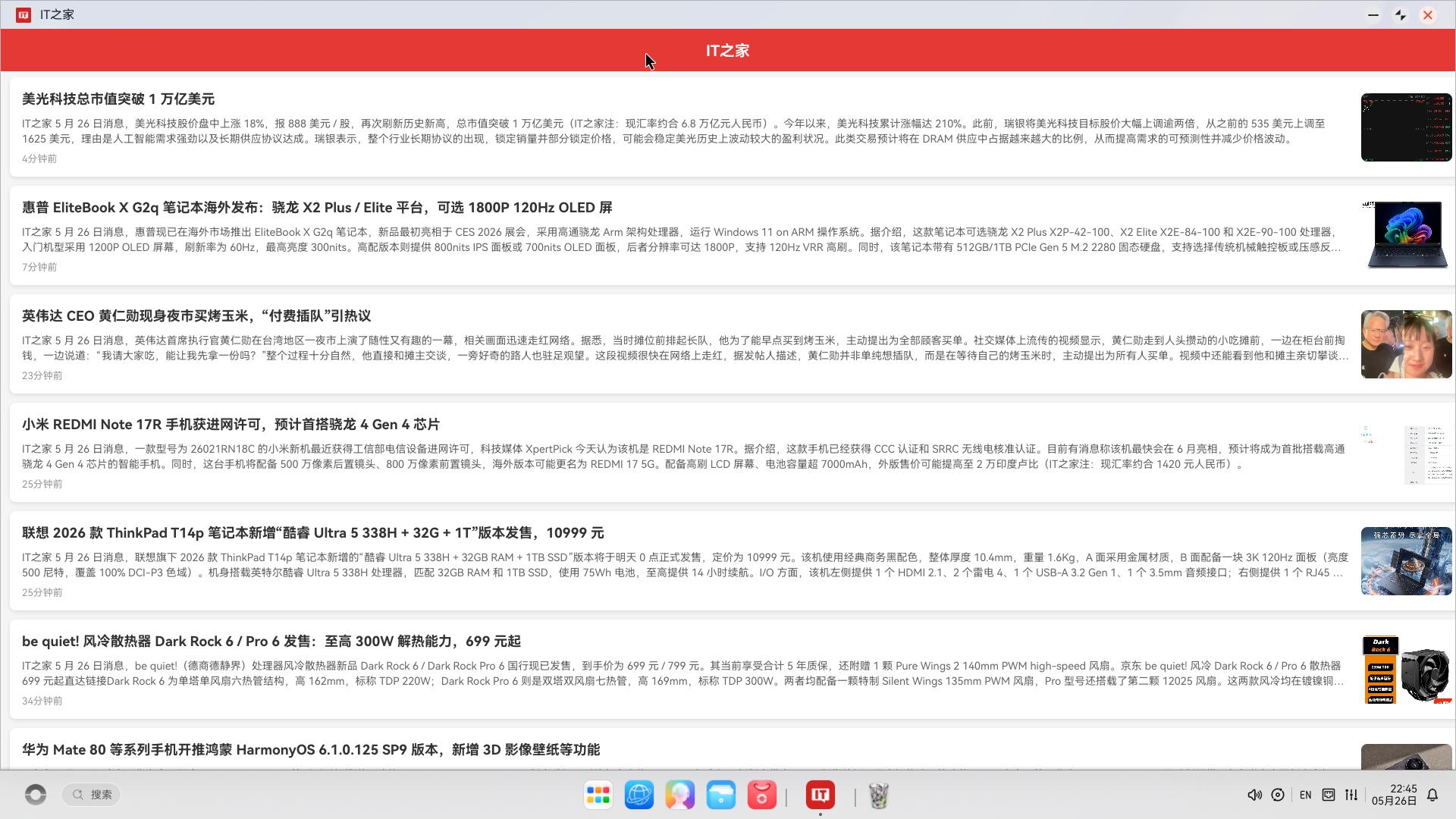
Task: Launch the colorful assistant app in the dock
Action: (680, 795)
